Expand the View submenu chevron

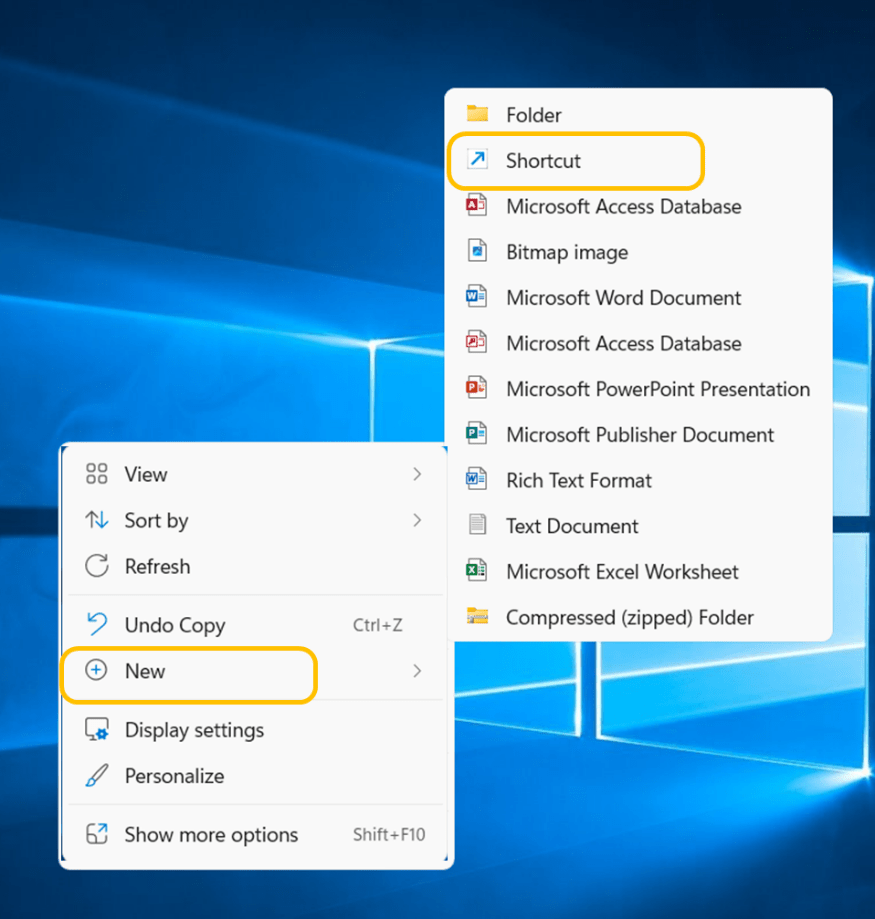tap(419, 474)
